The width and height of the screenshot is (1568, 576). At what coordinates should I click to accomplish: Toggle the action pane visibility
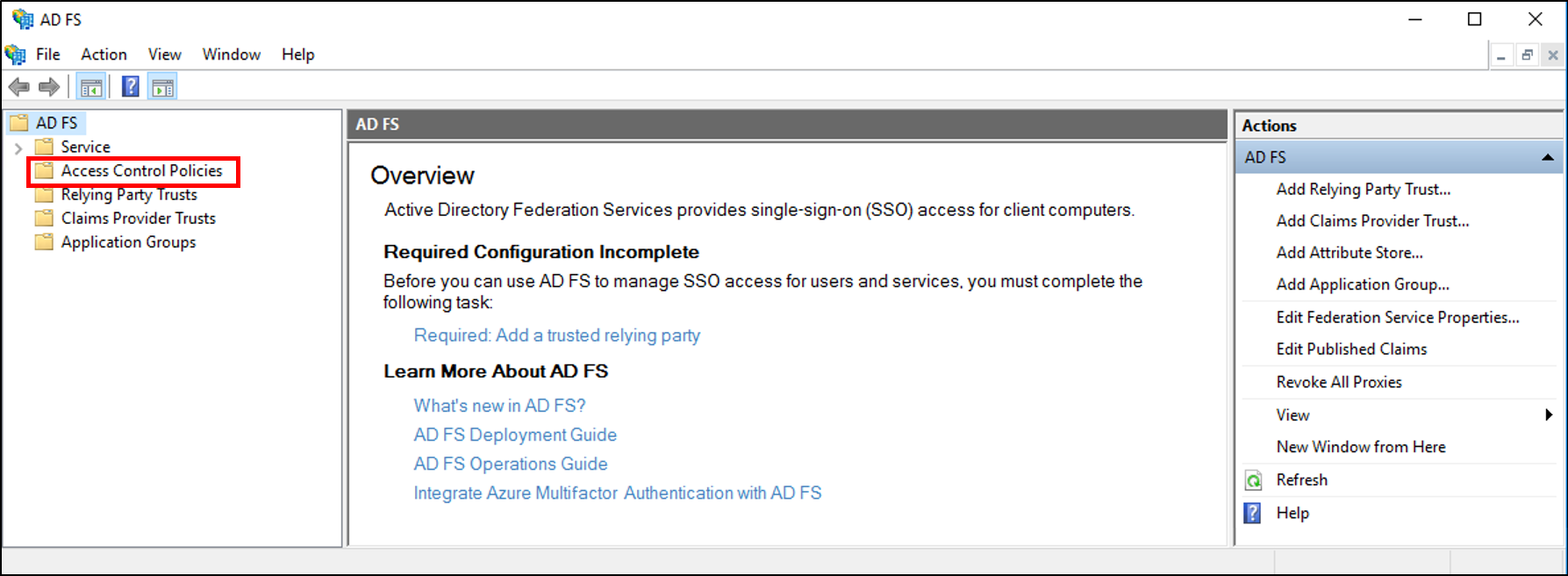[161, 85]
